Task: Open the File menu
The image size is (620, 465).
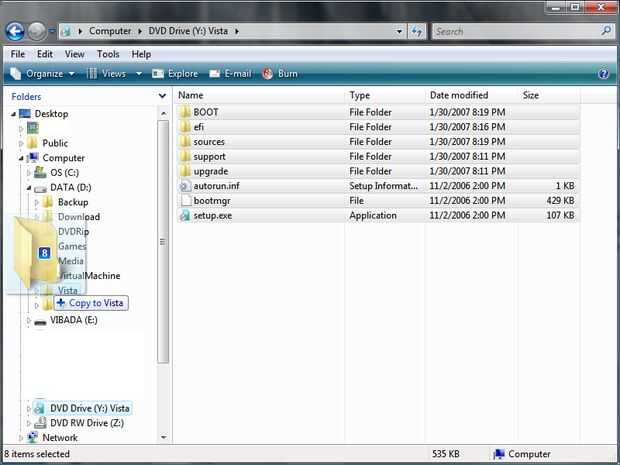Action: (x=18, y=54)
